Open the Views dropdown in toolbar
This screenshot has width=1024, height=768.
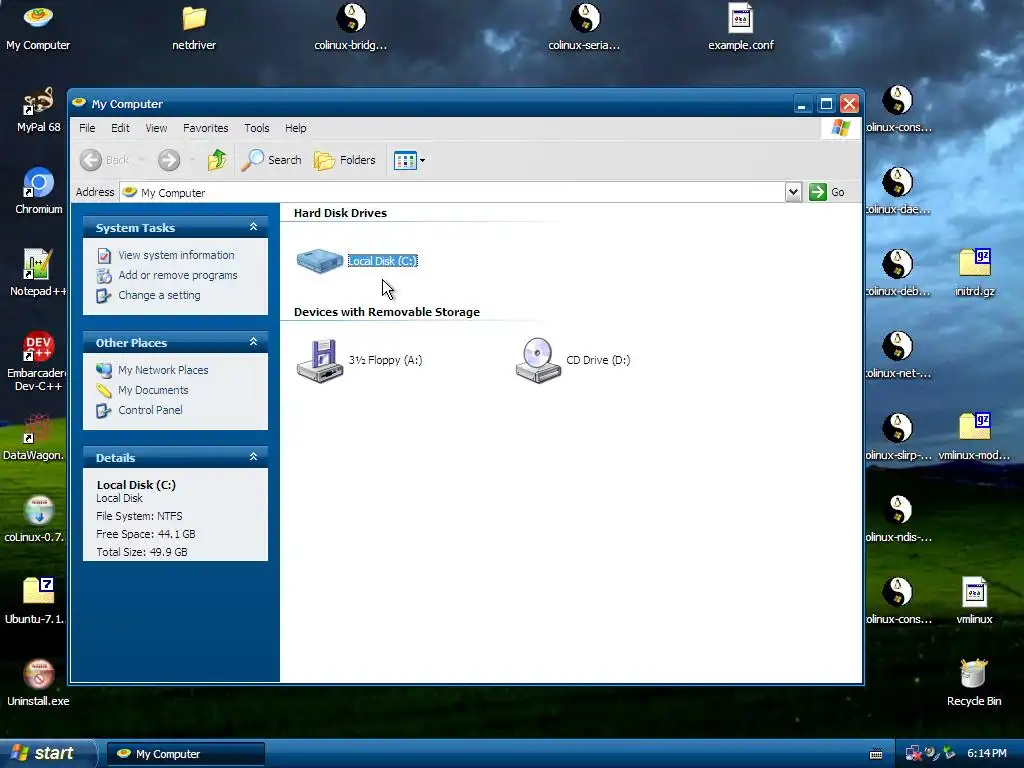409,160
